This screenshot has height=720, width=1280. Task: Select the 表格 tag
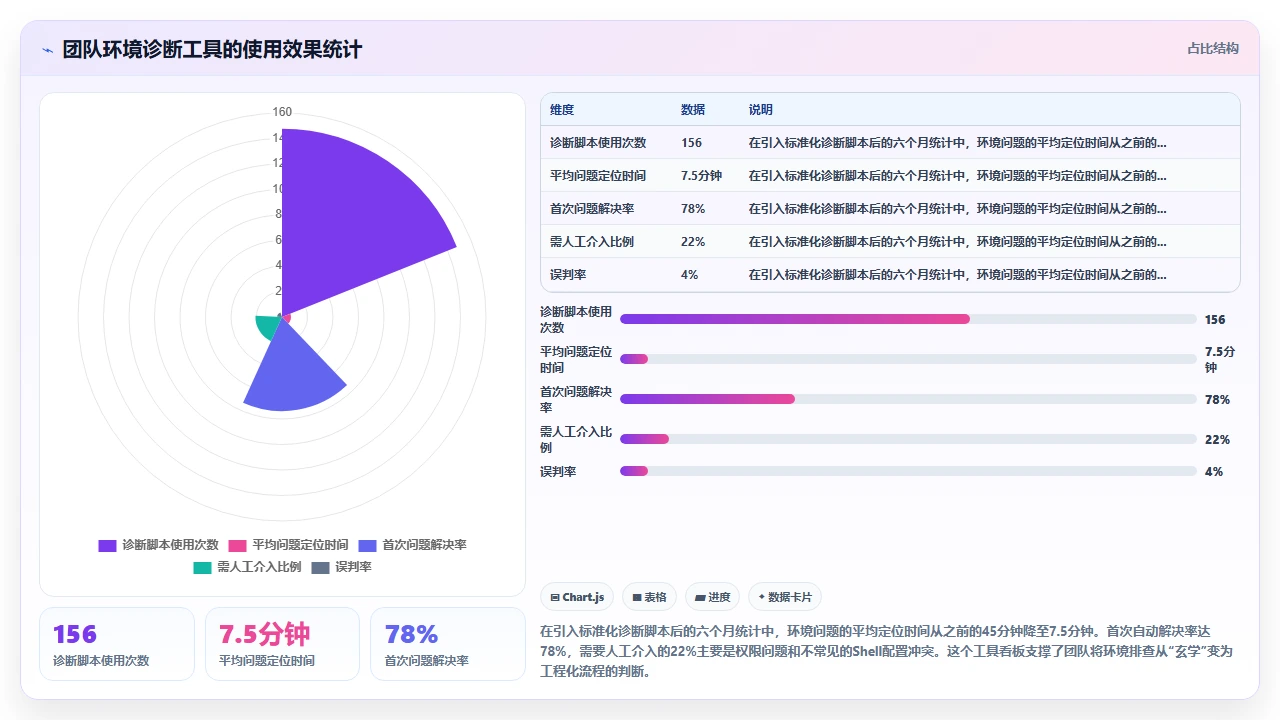click(649, 597)
